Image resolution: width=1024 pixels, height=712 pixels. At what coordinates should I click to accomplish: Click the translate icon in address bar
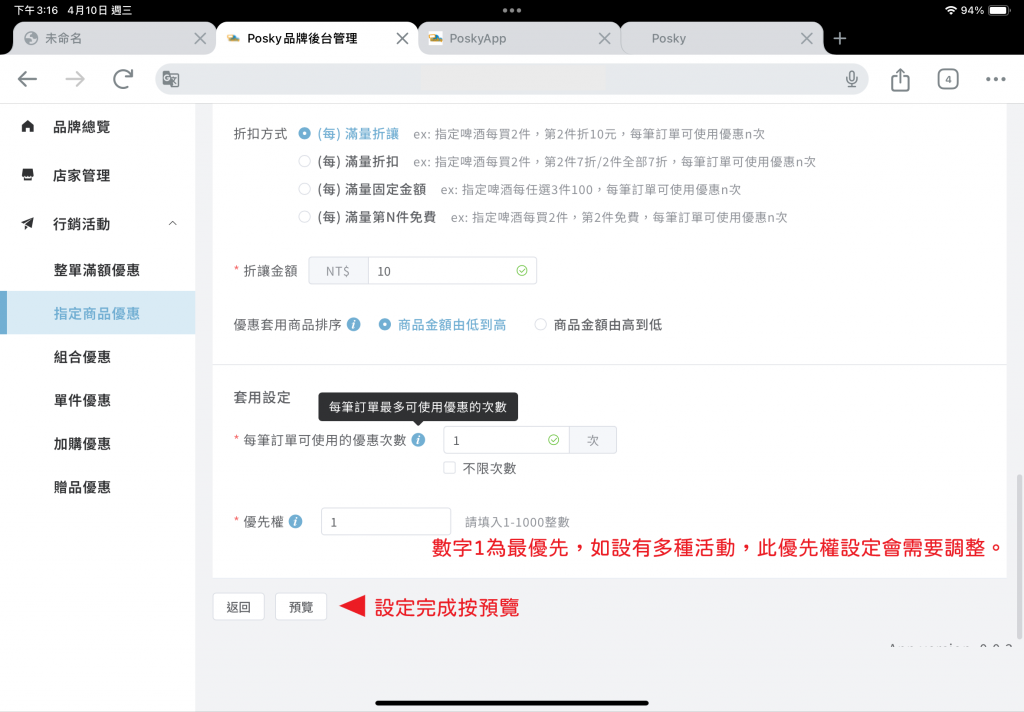coord(170,79)
